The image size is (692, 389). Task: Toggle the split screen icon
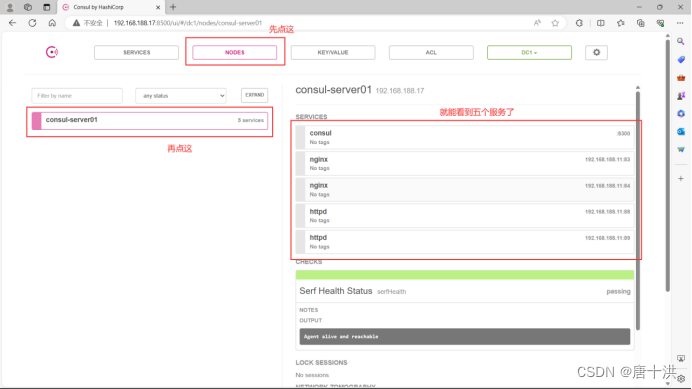(601, 23)
